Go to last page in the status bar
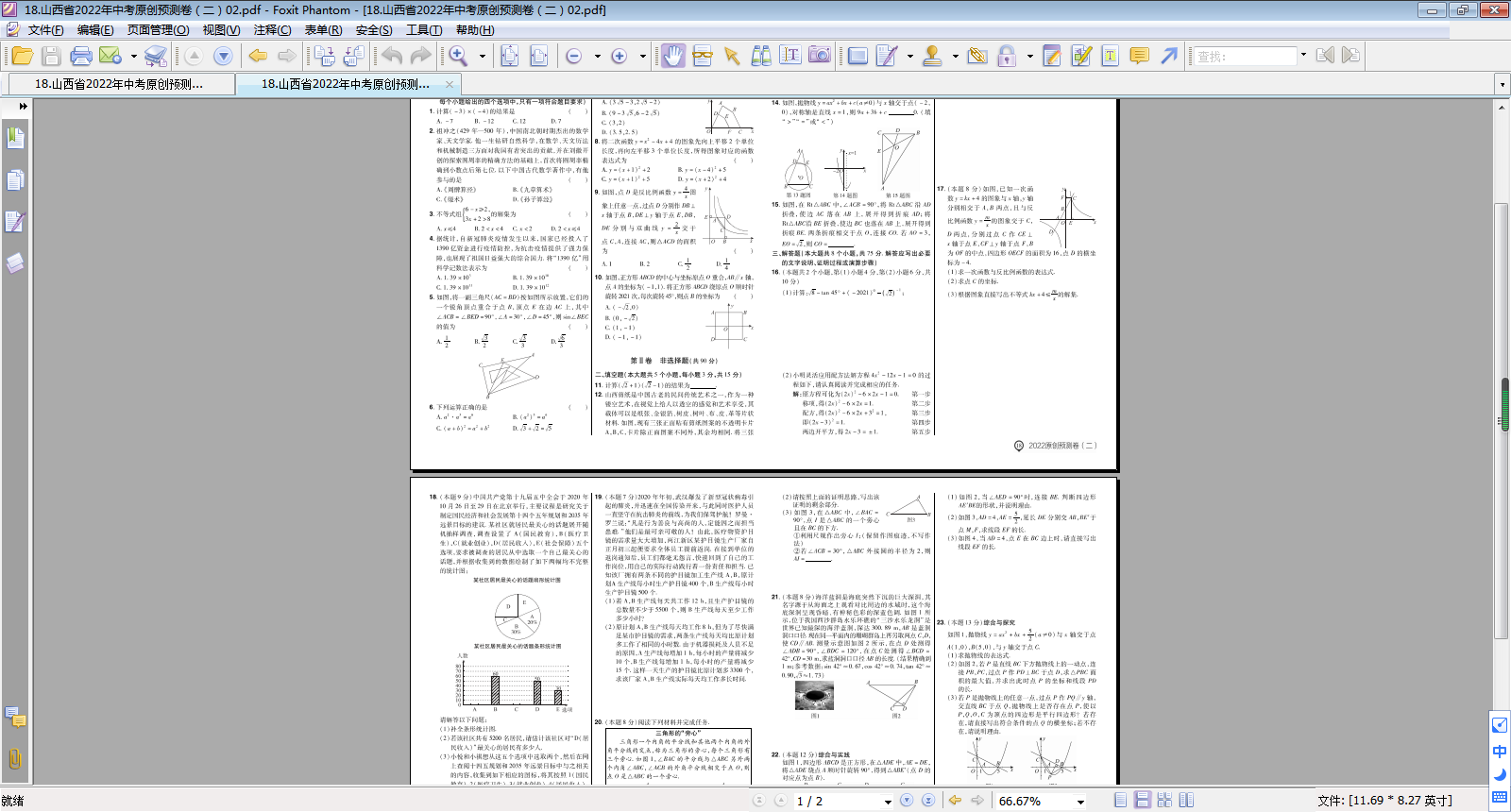The width and height of the screenshot is (1511, 812). pos(927,800)
